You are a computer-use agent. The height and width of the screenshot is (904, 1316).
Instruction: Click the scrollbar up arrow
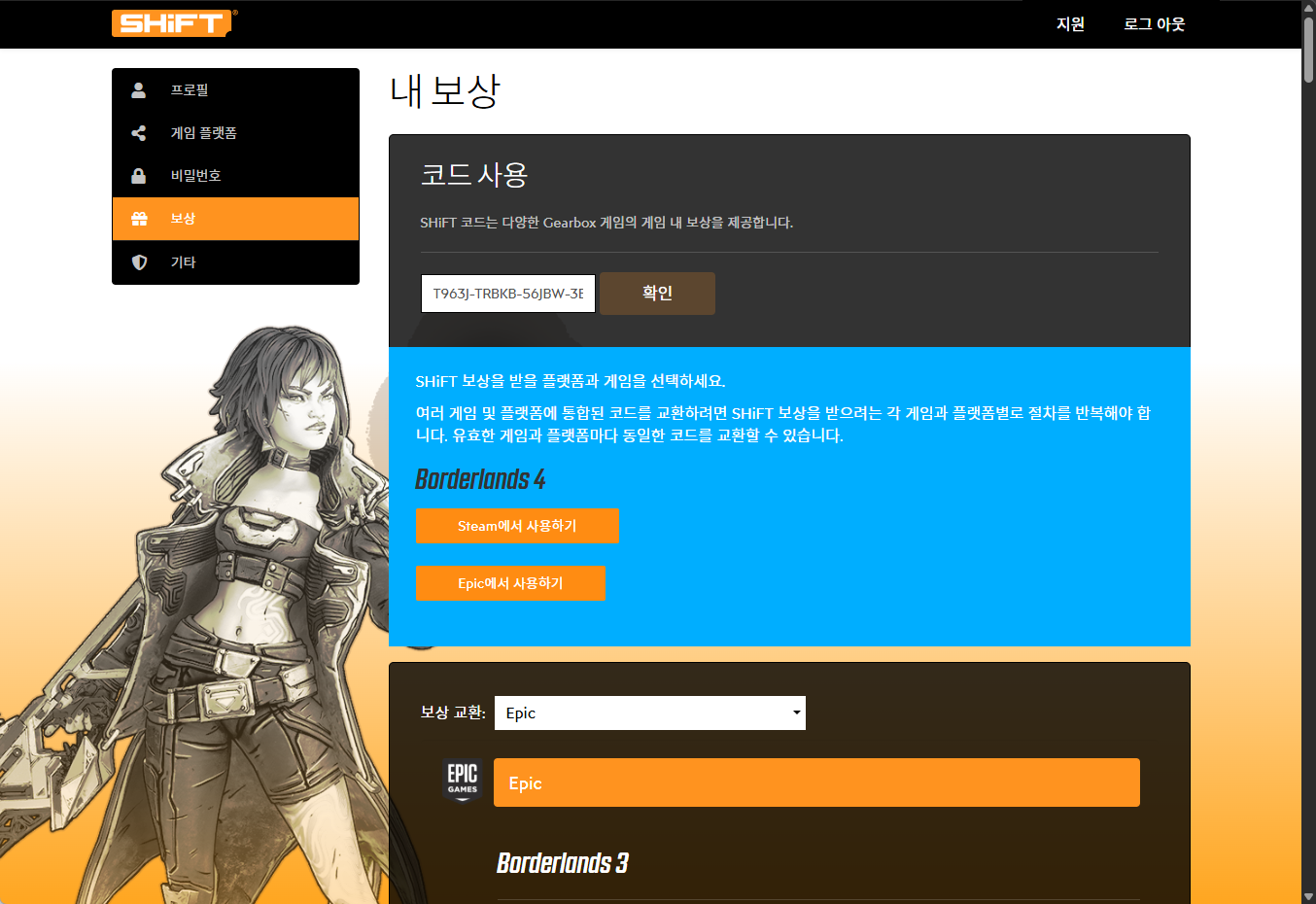coord(1308,7)
